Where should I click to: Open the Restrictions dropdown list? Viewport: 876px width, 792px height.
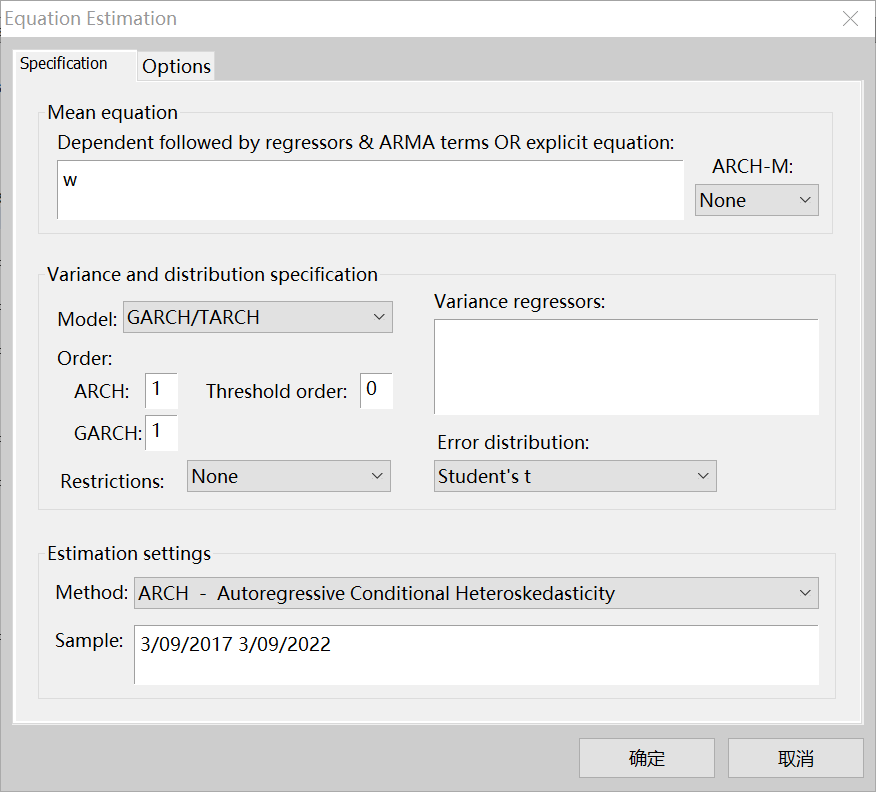point(288,476)
